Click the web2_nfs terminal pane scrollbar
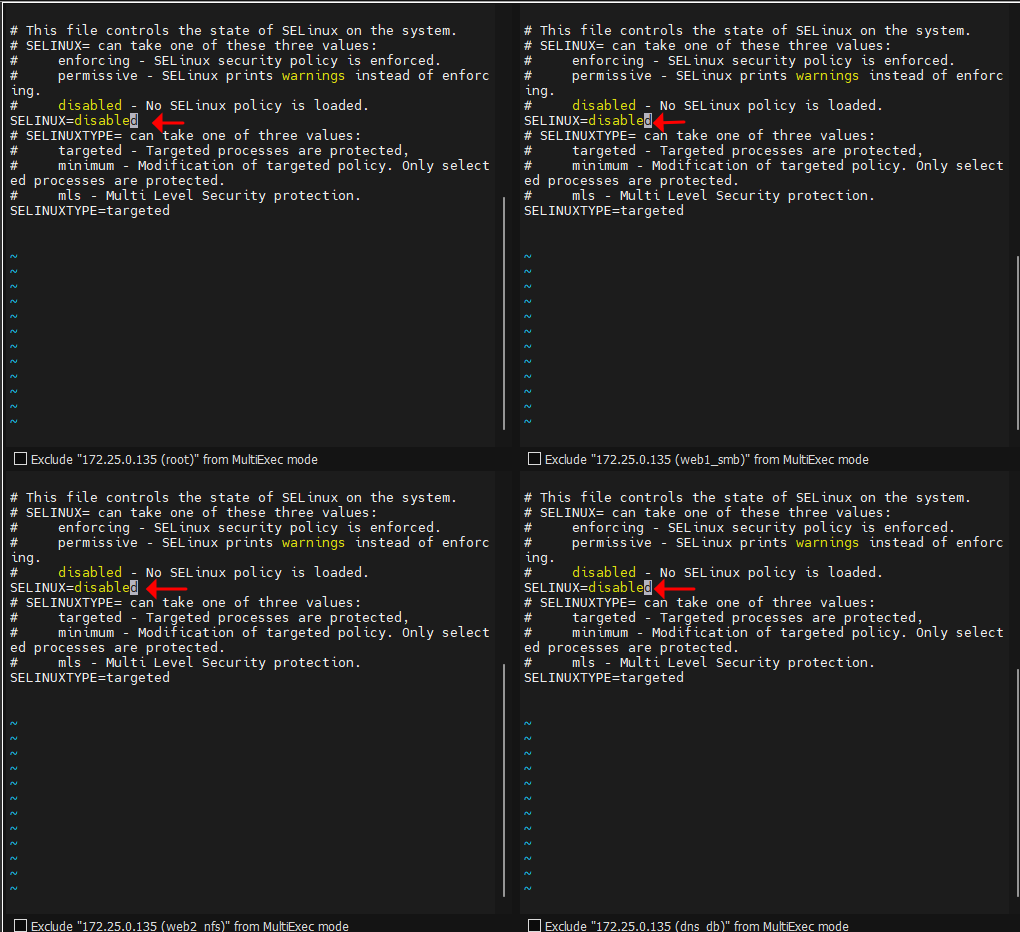Viewport: 1020px width, 932px height. pos(504,780)
